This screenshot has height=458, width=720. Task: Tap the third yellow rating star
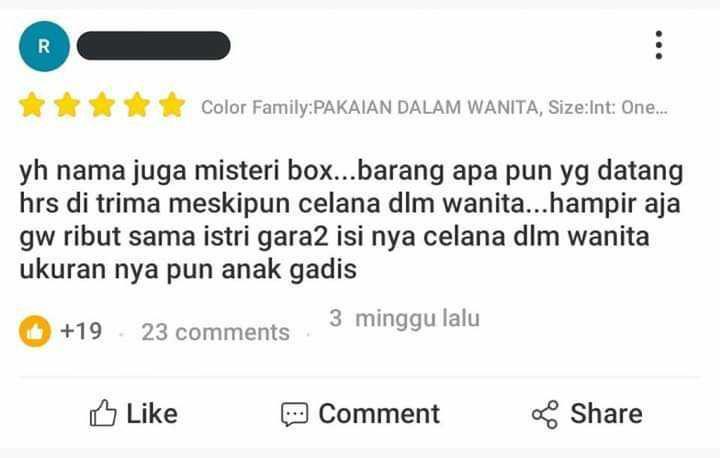click(102, 105)
